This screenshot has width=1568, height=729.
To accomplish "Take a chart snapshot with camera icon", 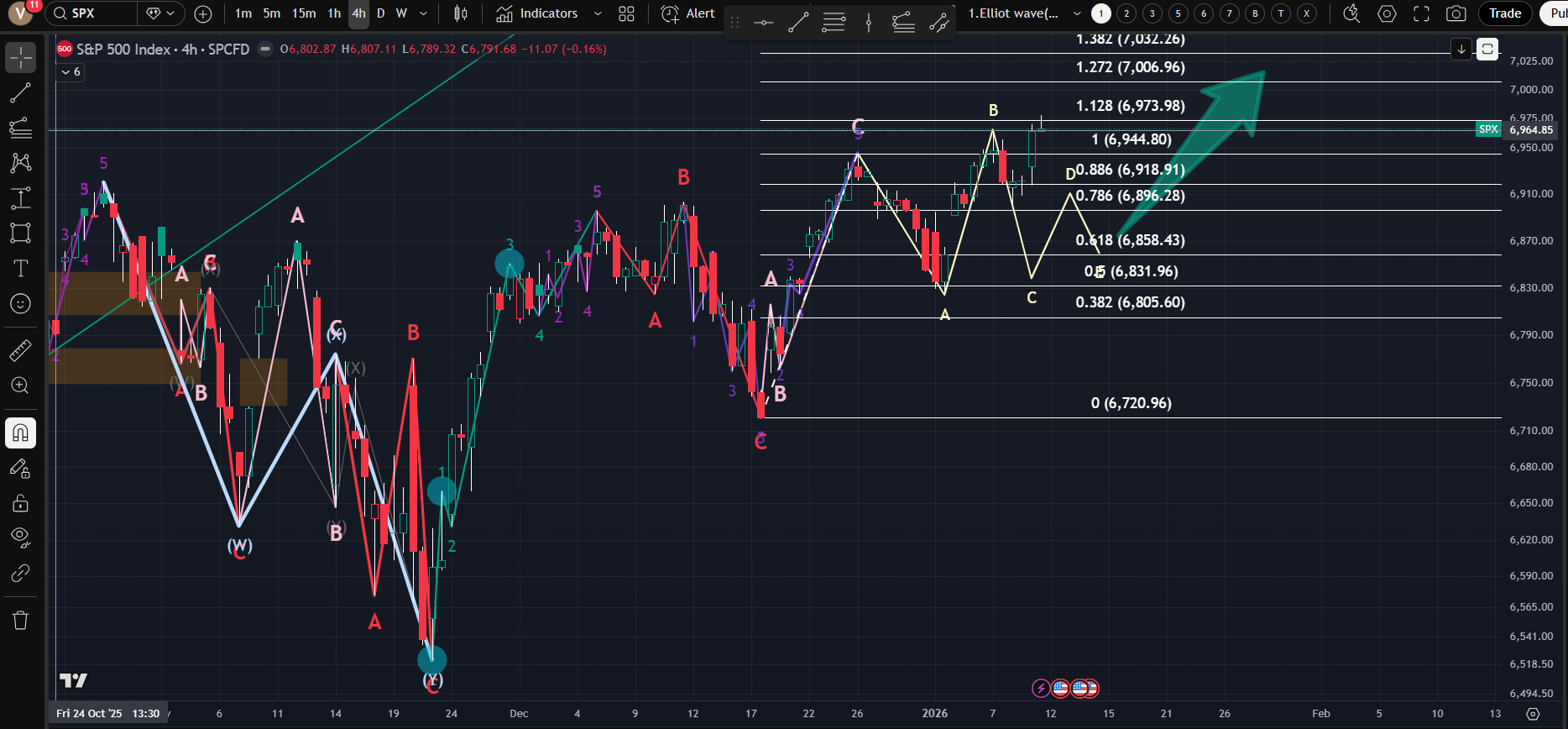I will pyautogui.click(x=1456, y=13).
